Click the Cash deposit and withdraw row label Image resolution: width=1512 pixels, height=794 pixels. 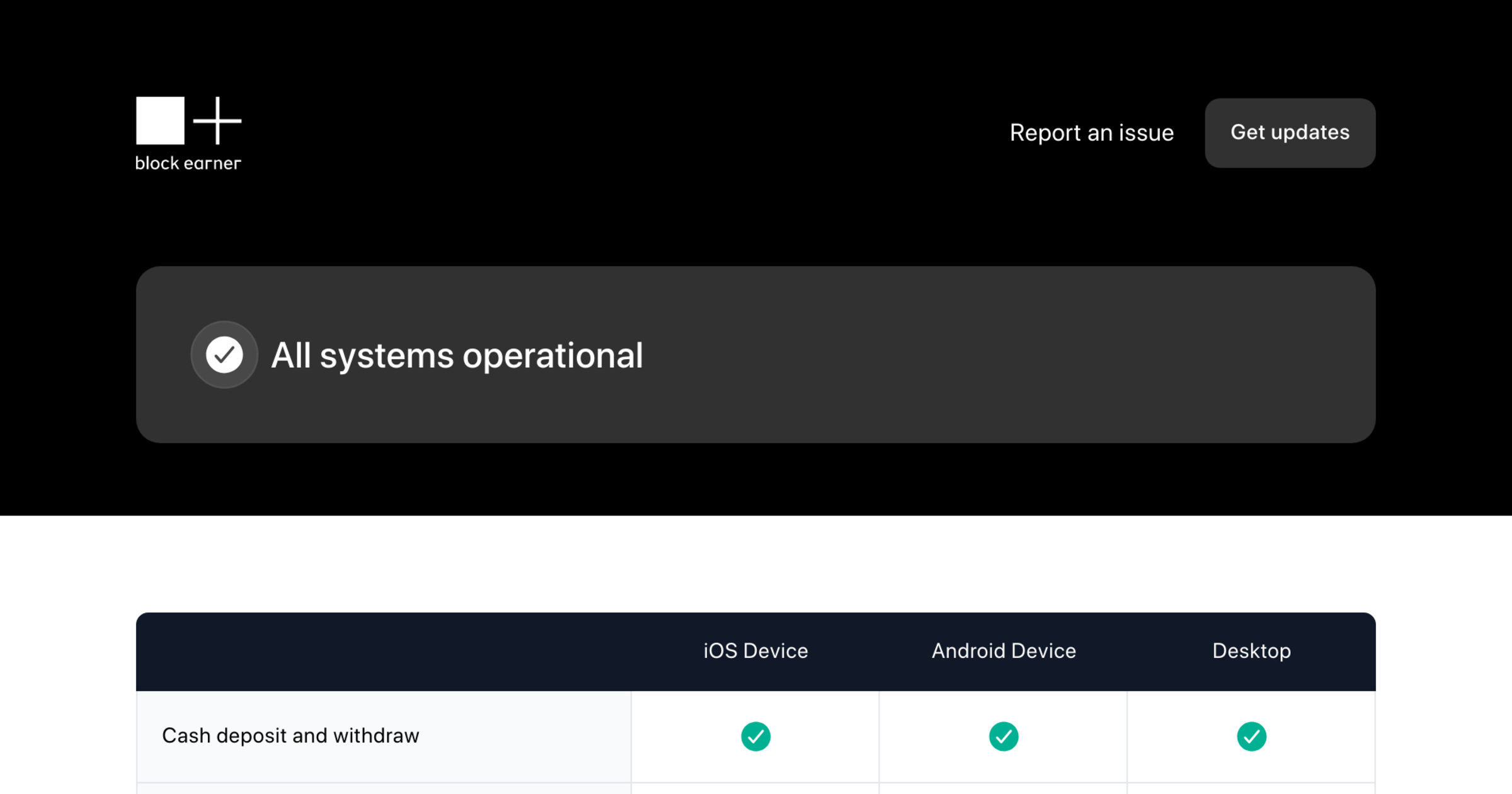[x=290, y=735]
